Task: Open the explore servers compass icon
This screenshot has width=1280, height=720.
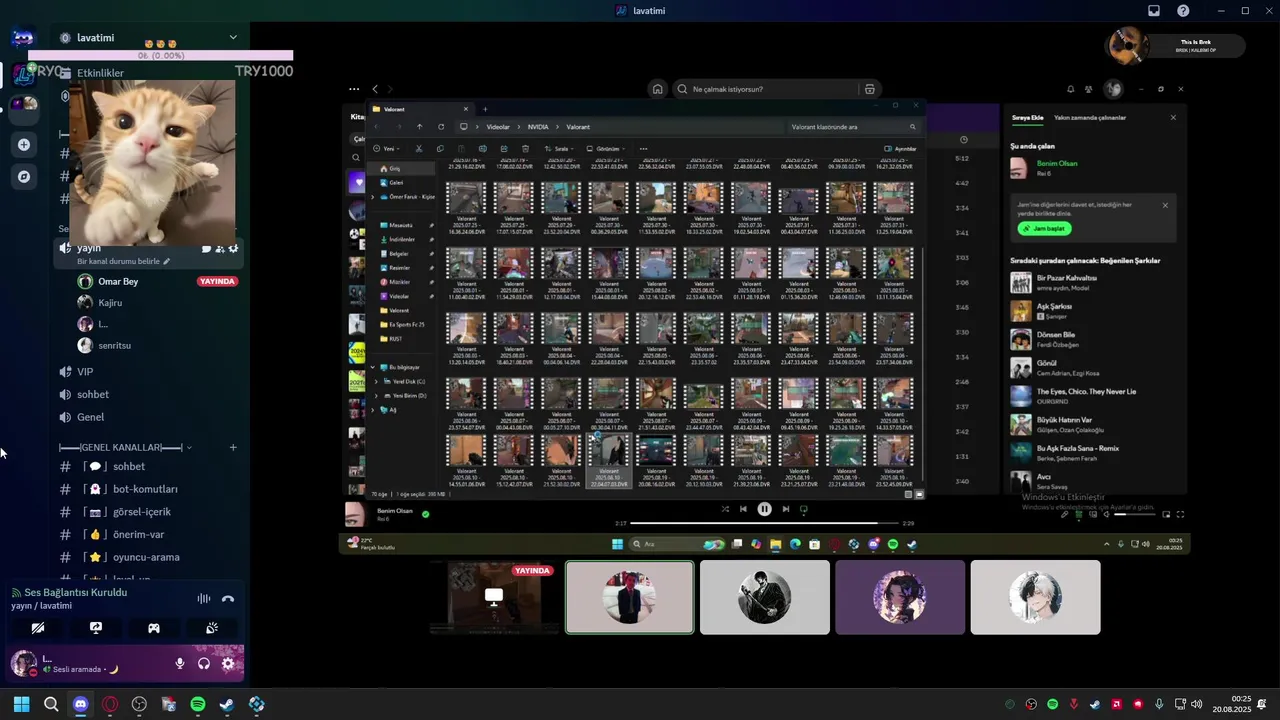Action: point(24,176)
